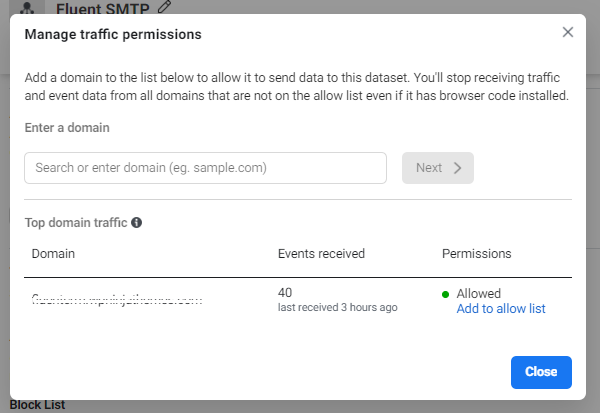This screenshot has height=413, width=600.
Task: Close the dialog with the X icon
Action: (568, 32)
